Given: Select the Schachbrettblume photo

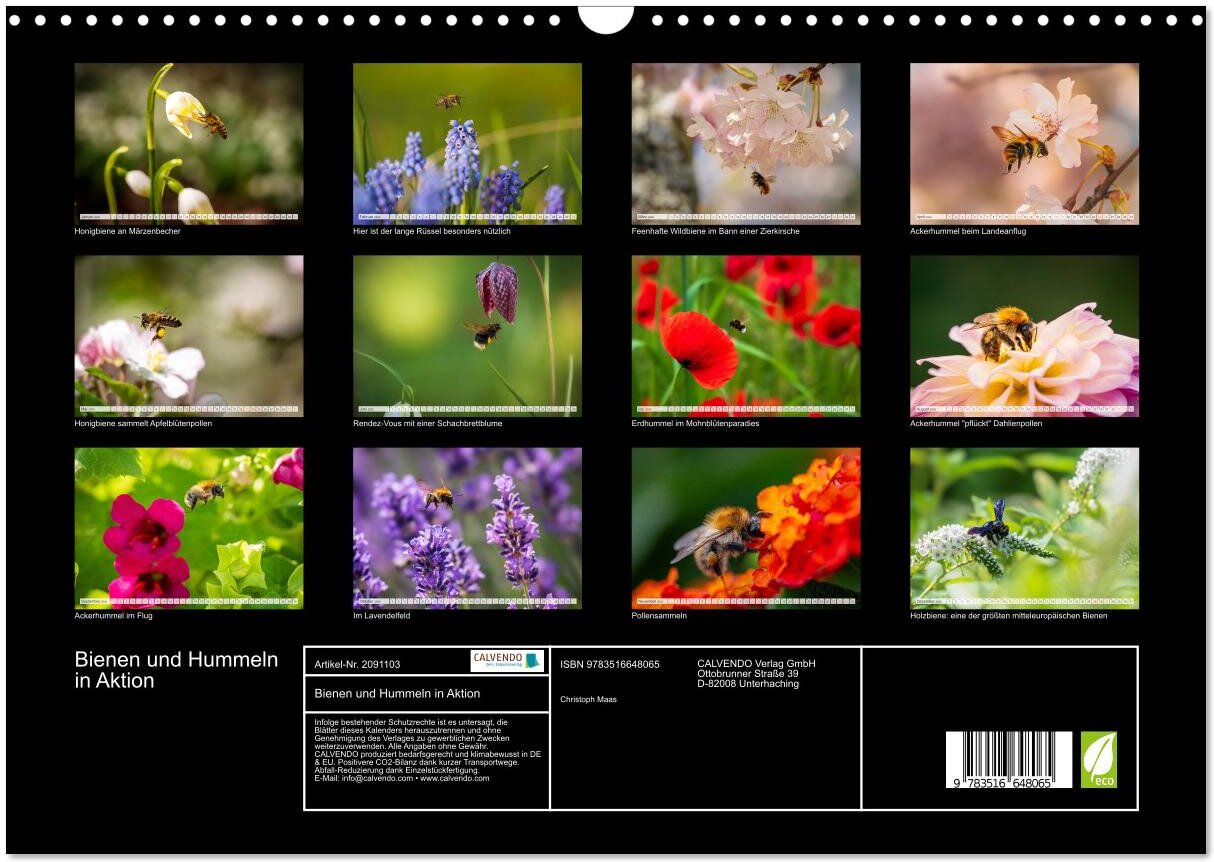Looking at the screenshot, I should (467, 335).
